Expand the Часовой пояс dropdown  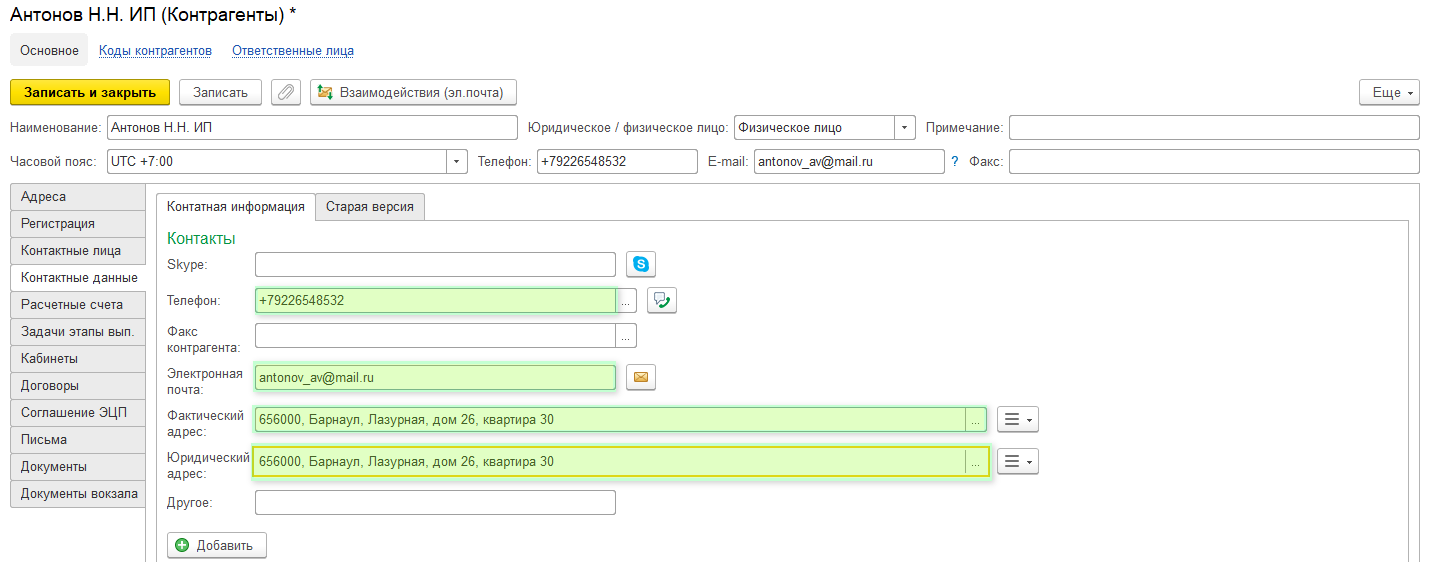457,161
